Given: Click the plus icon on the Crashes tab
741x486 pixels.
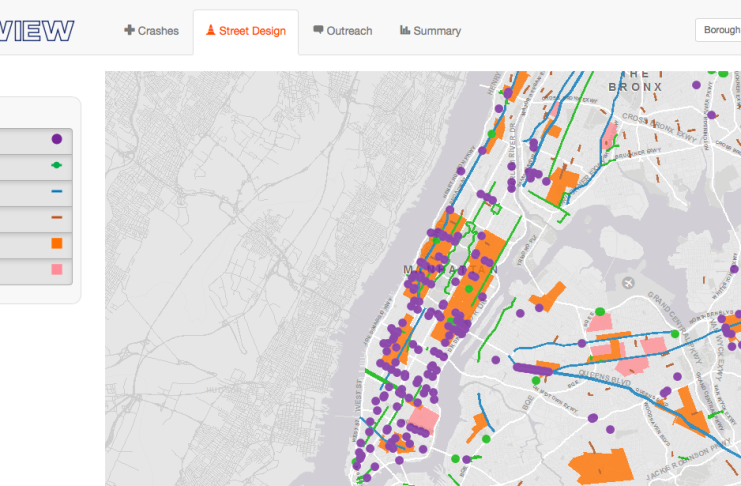Looking at the screenshot, I should click(129, 31).
